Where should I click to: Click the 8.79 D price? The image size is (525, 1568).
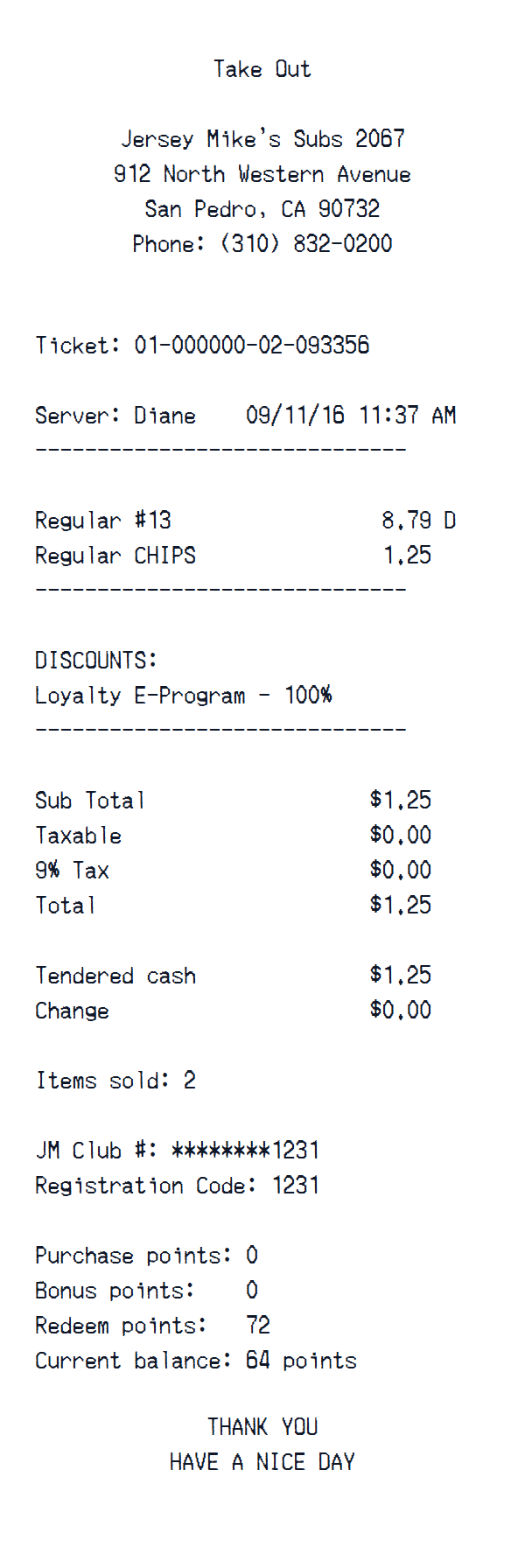click(417, 521)
